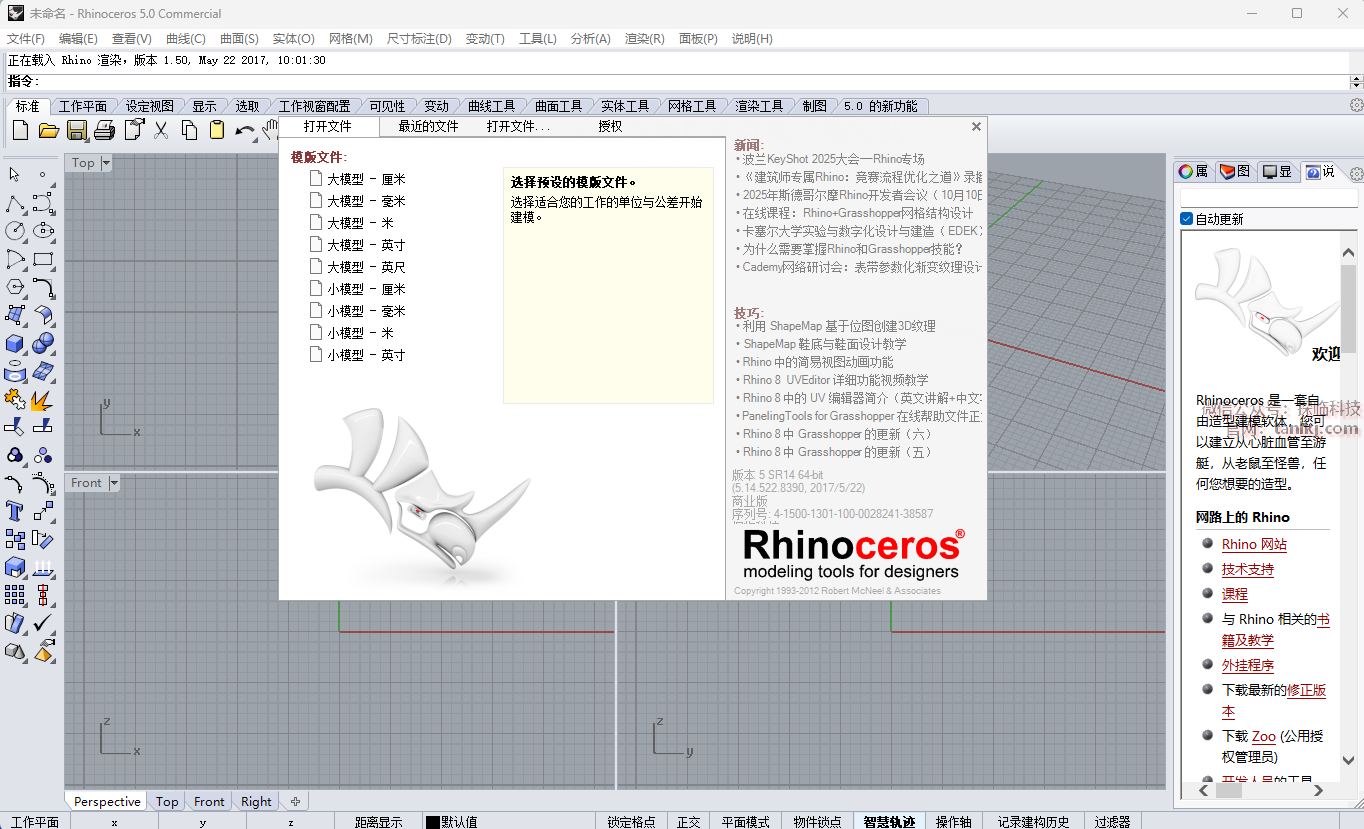Open the Top viewport dropdown arrow
Screen dimensions: 1364x829
click(106, 163)
